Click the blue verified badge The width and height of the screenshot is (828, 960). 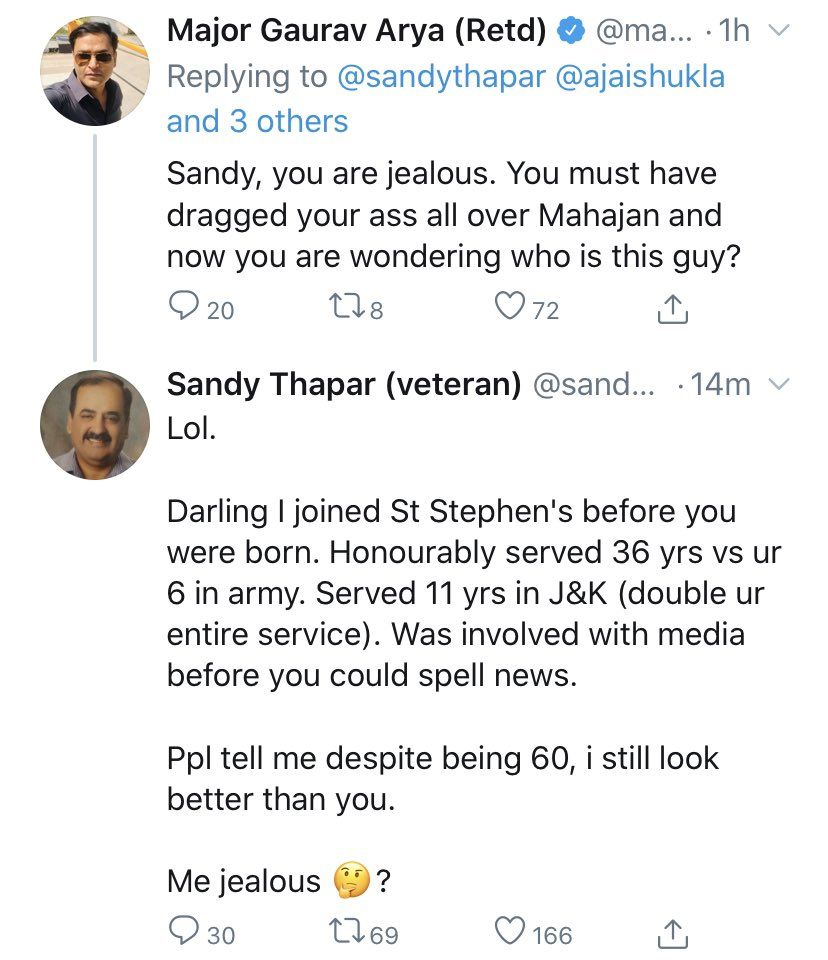click(570, 32)
